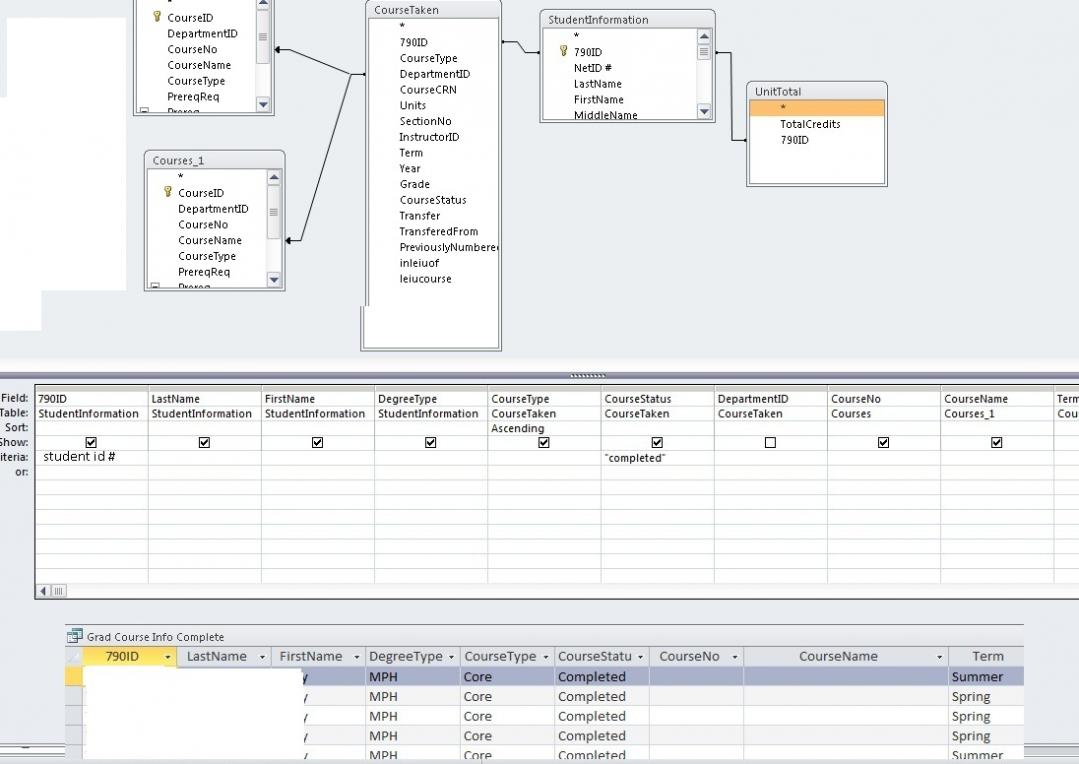Select CourseStatus field in CourseTaken table
Image resolution: width=1079 pixels, height=764 pixels.
[x=433, y=200]
